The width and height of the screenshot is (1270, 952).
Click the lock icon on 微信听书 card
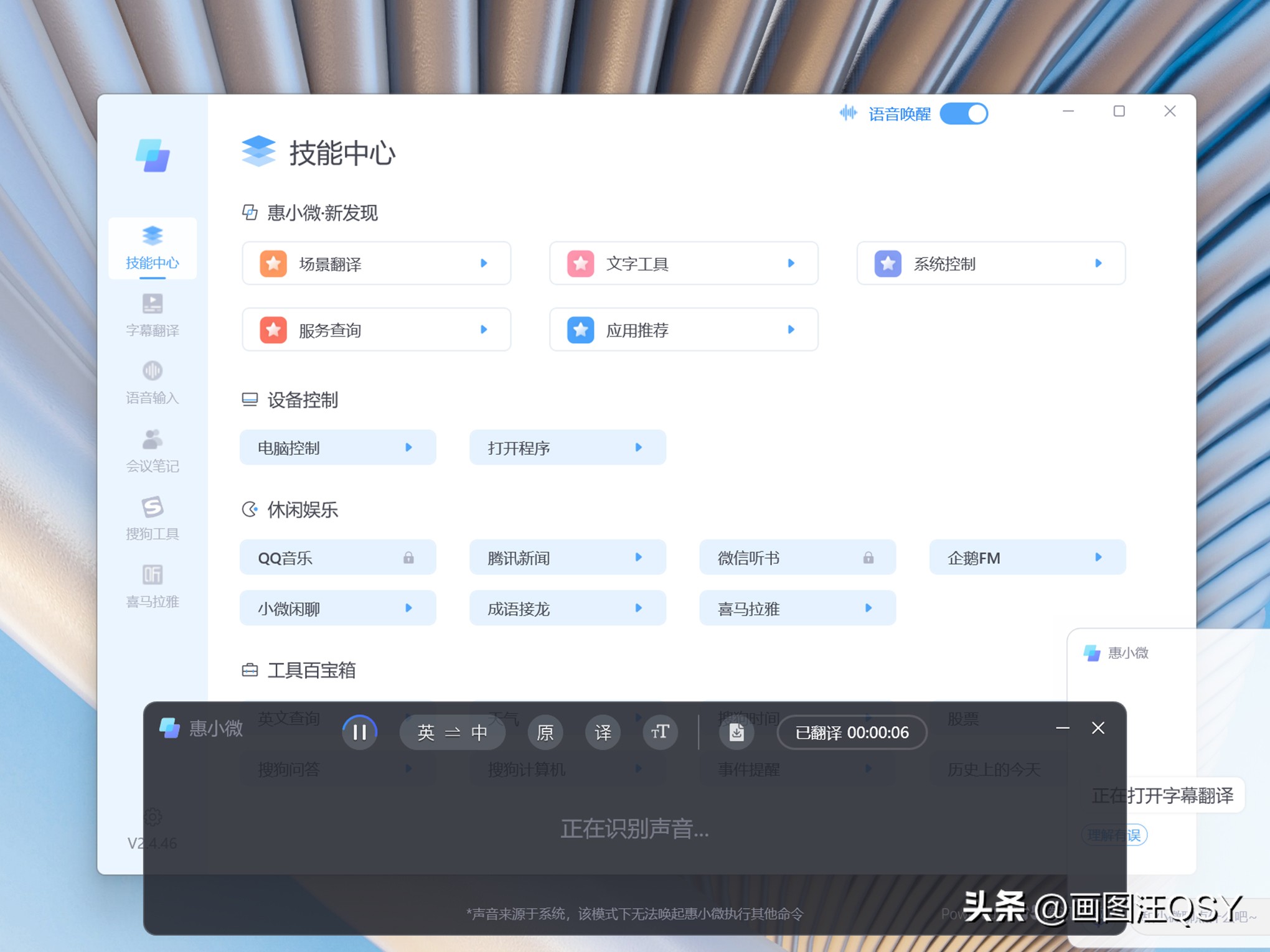click(x=868, y=558)
